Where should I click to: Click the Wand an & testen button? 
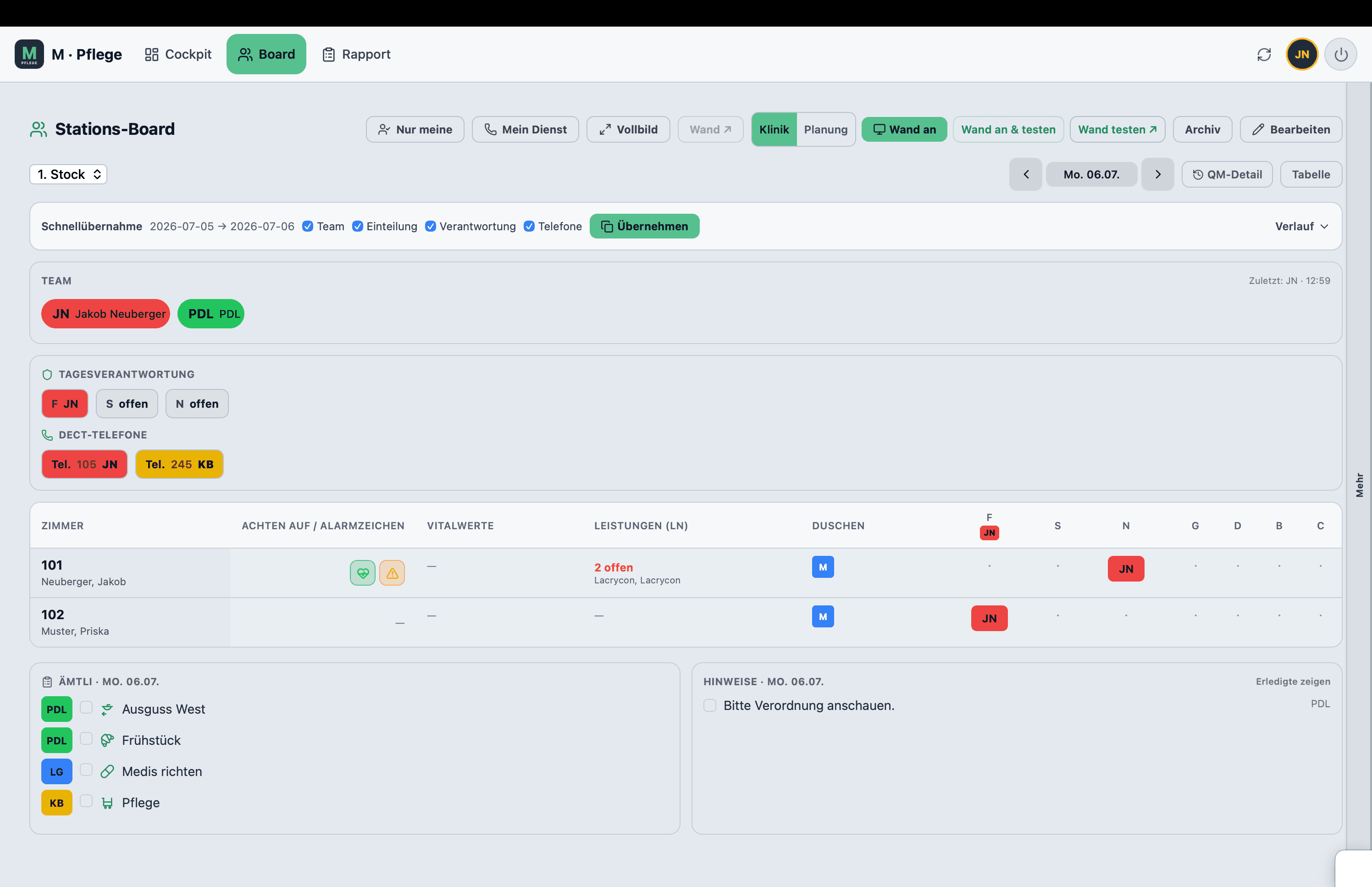pos(1007,130)
